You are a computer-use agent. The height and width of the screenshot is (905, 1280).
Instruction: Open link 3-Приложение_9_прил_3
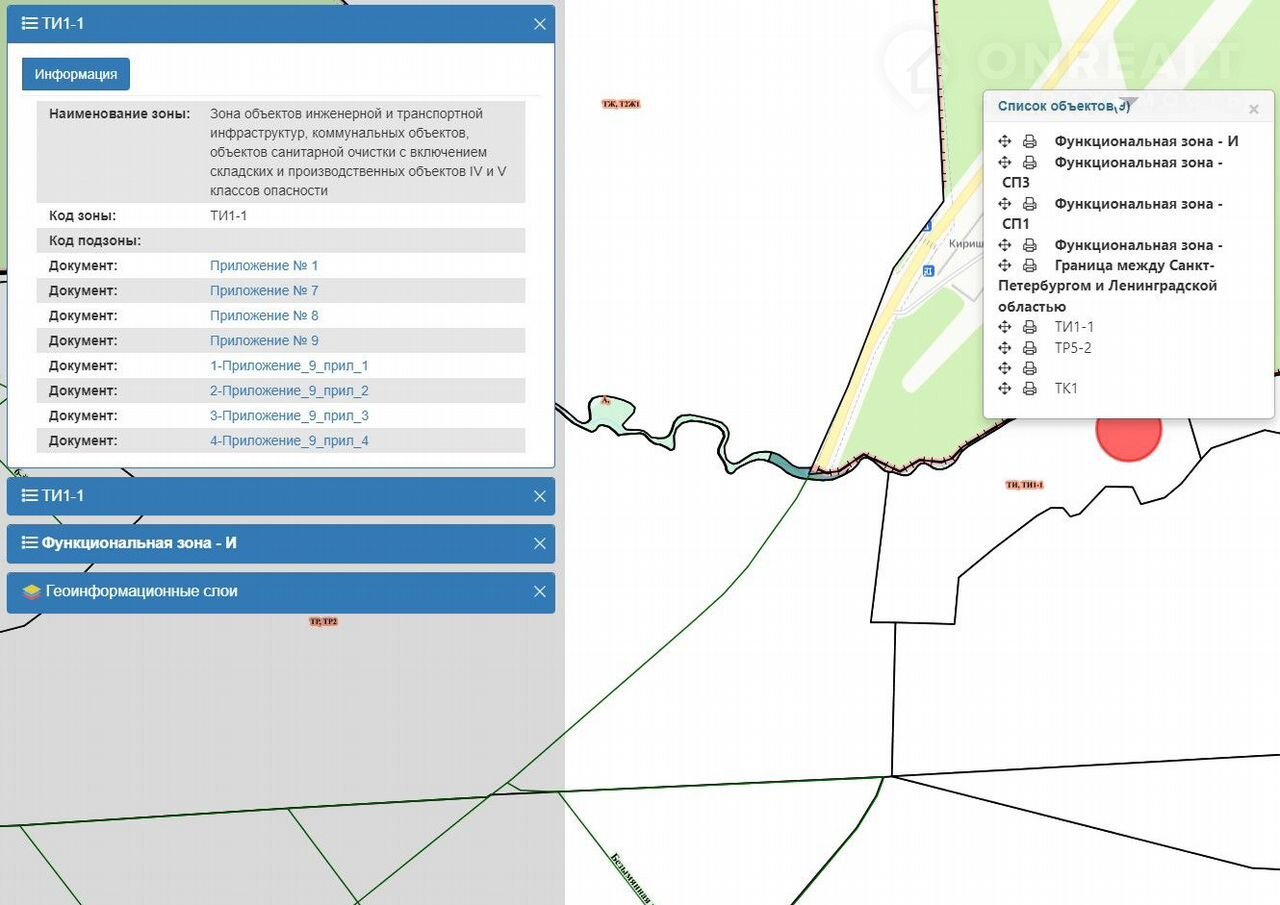[x=289, y=415]
